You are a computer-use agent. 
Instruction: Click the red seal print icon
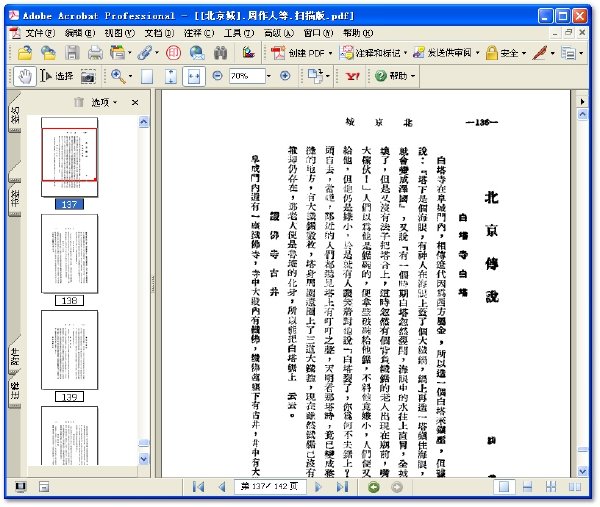pyautogui.click(x=173, y=53)
